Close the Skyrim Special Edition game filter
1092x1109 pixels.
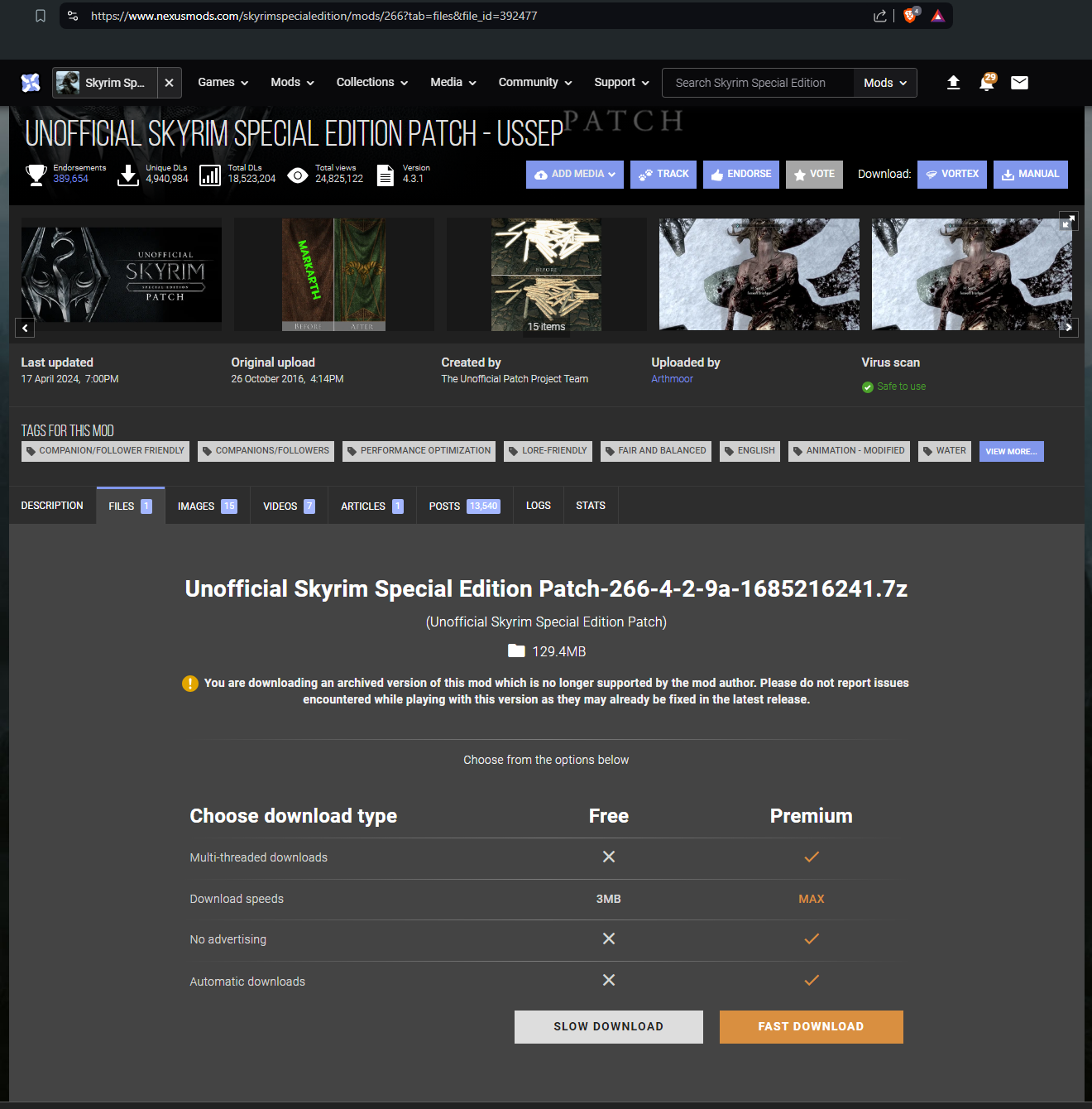pos(169,83)
